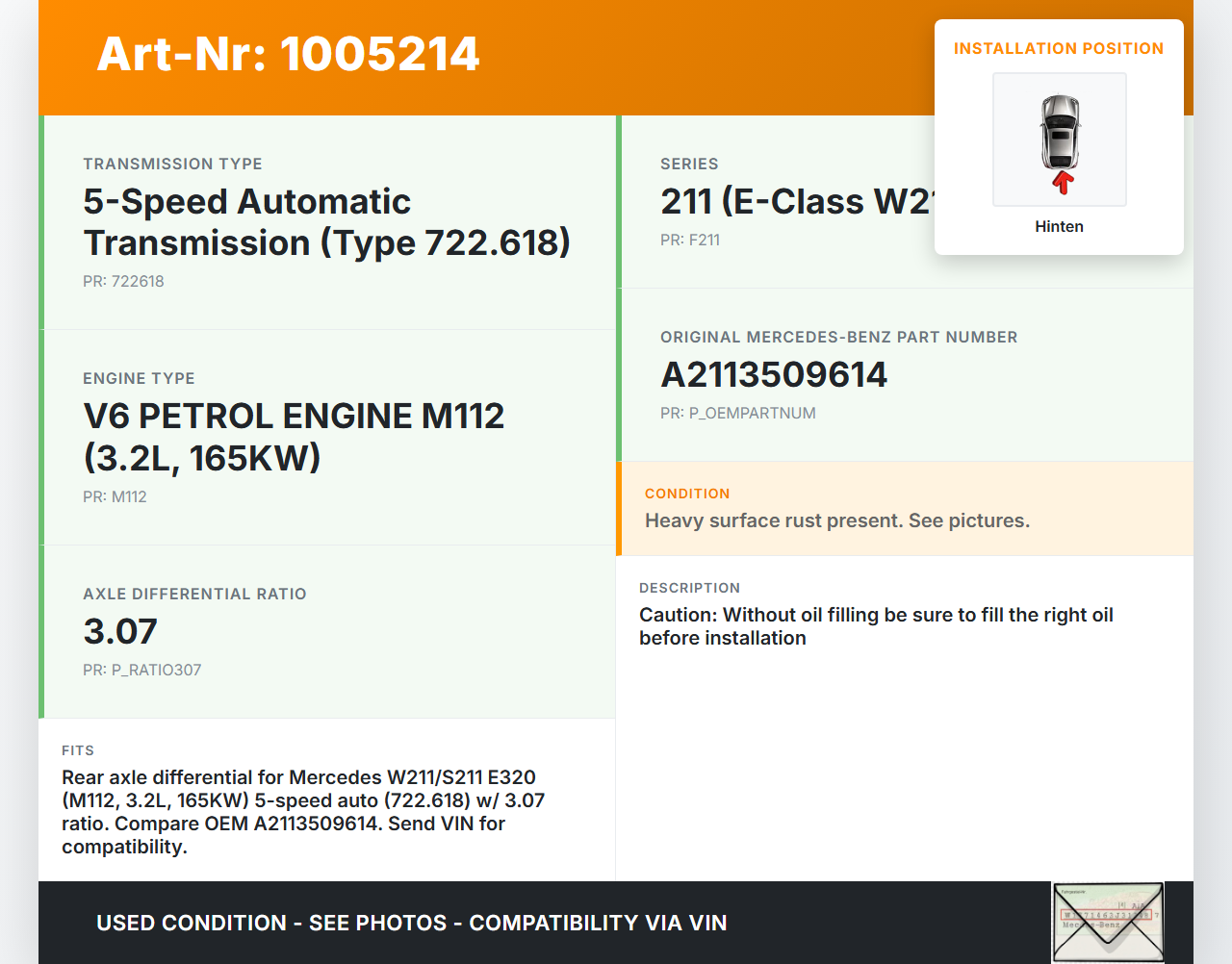Select the 5-Speed Automatic Transmission title
This screenshot has height=964, width=1232.
coord(326,222)
